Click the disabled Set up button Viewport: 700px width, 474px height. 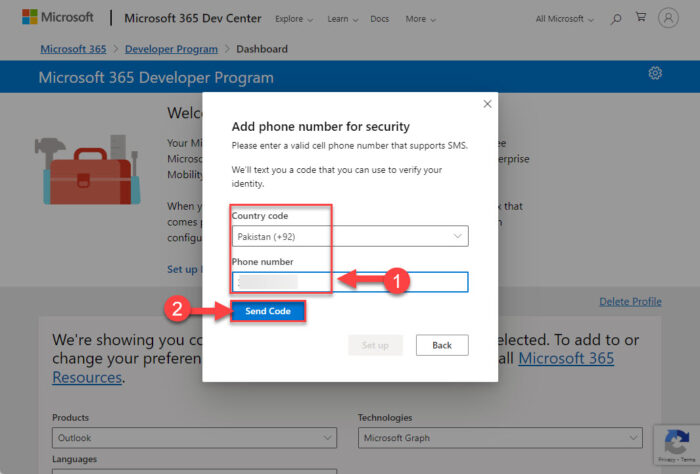(375, 345)
